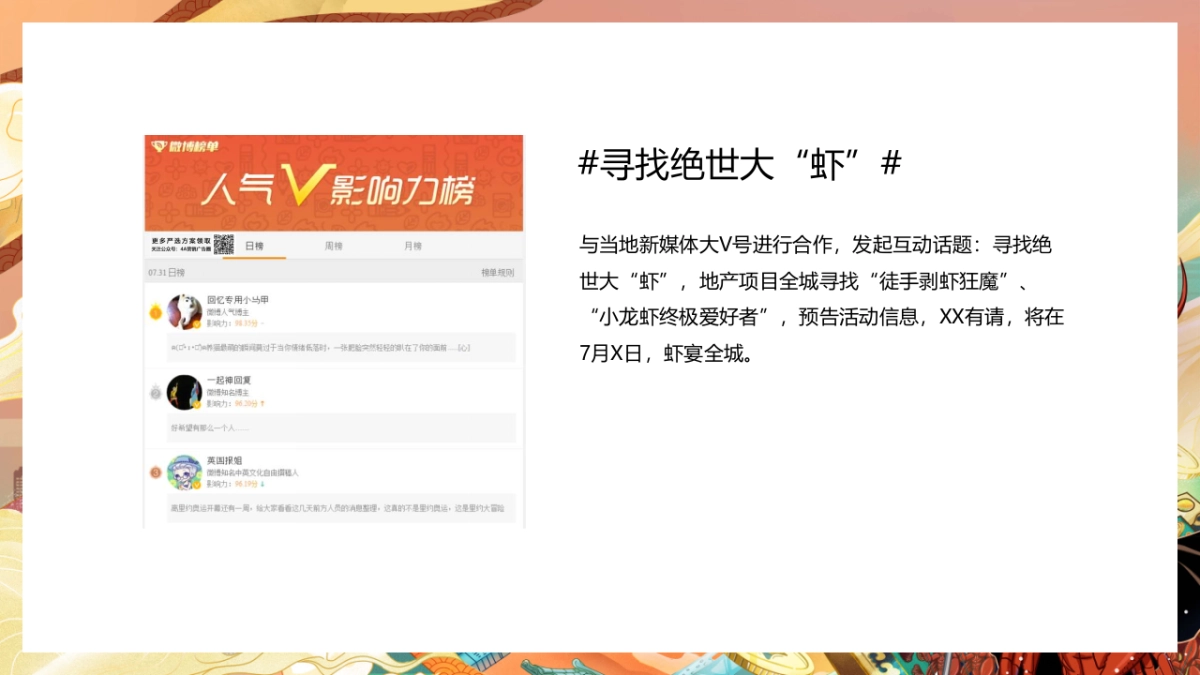Open avatar of 英国报姐
1200x675 pixels.
(x=184, y=472)
